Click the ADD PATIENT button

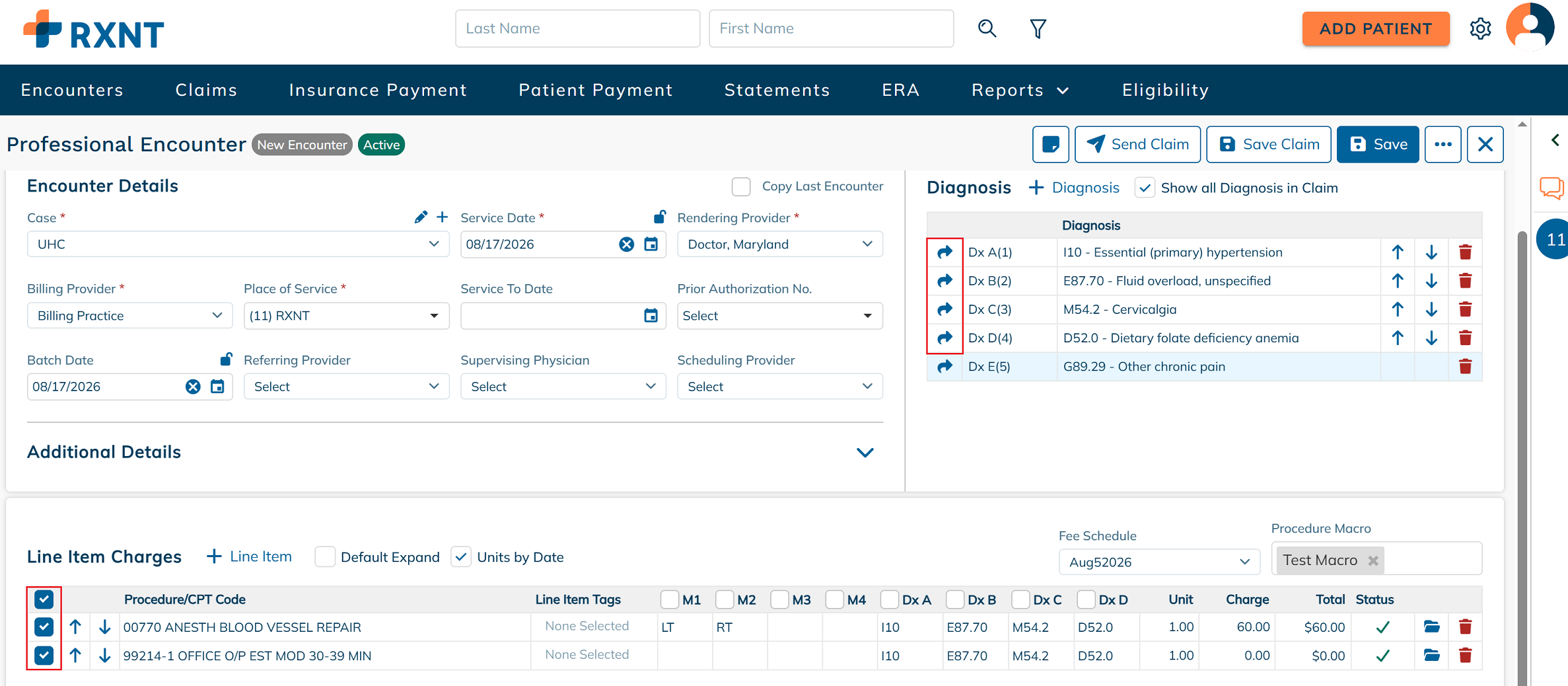pyautogui.click(x=1376, y=28)
